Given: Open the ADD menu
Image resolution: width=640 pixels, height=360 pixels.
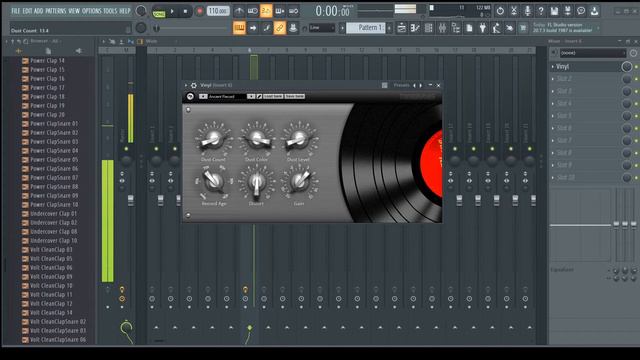Looking at the screenshot, I should point(38,11).
